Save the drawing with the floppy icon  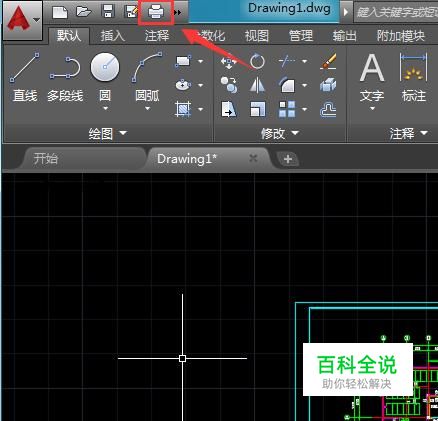[x=108, y=11]
